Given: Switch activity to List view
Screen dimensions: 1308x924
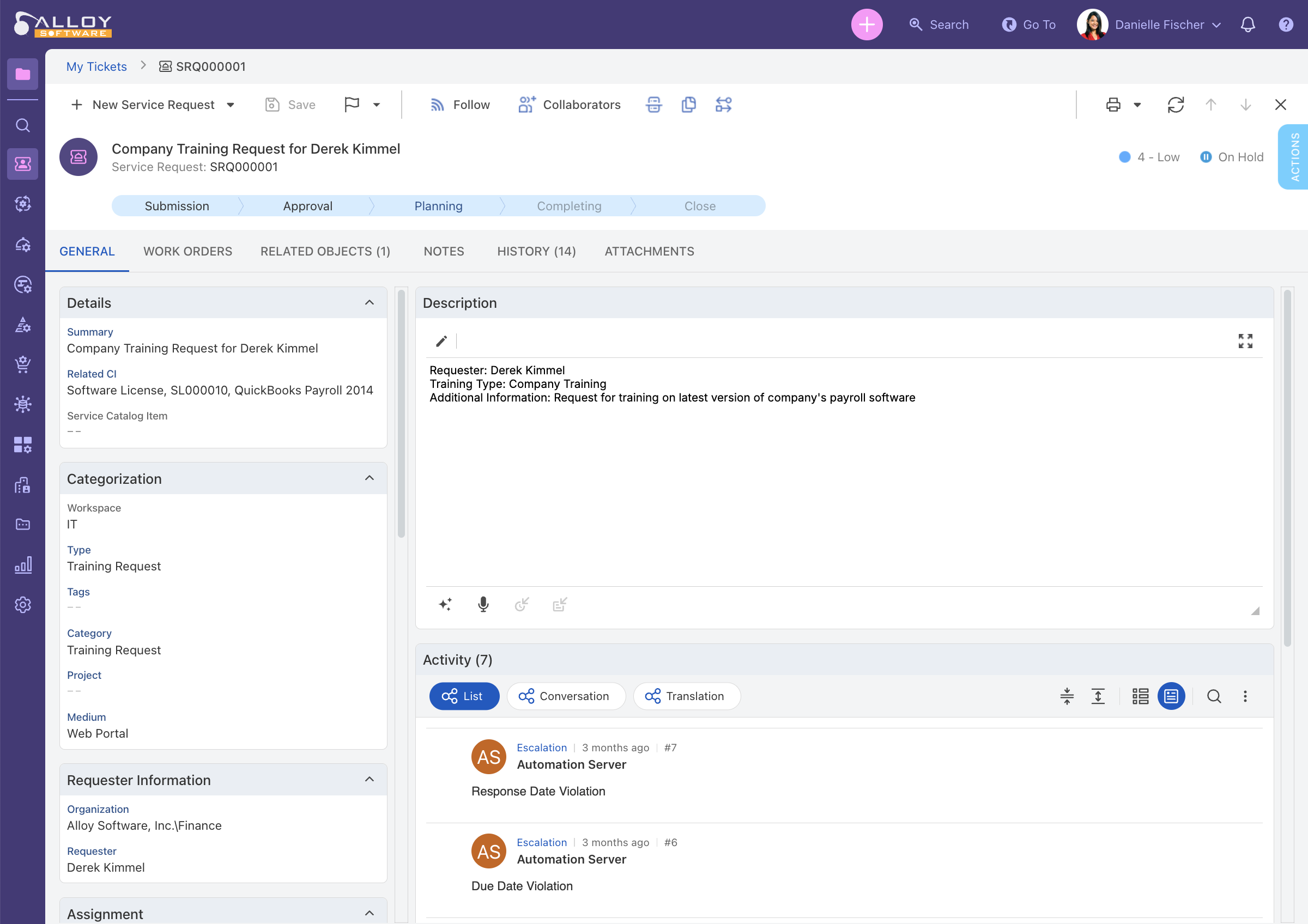Looking at the screenshot, I should (x=464, y=696).
